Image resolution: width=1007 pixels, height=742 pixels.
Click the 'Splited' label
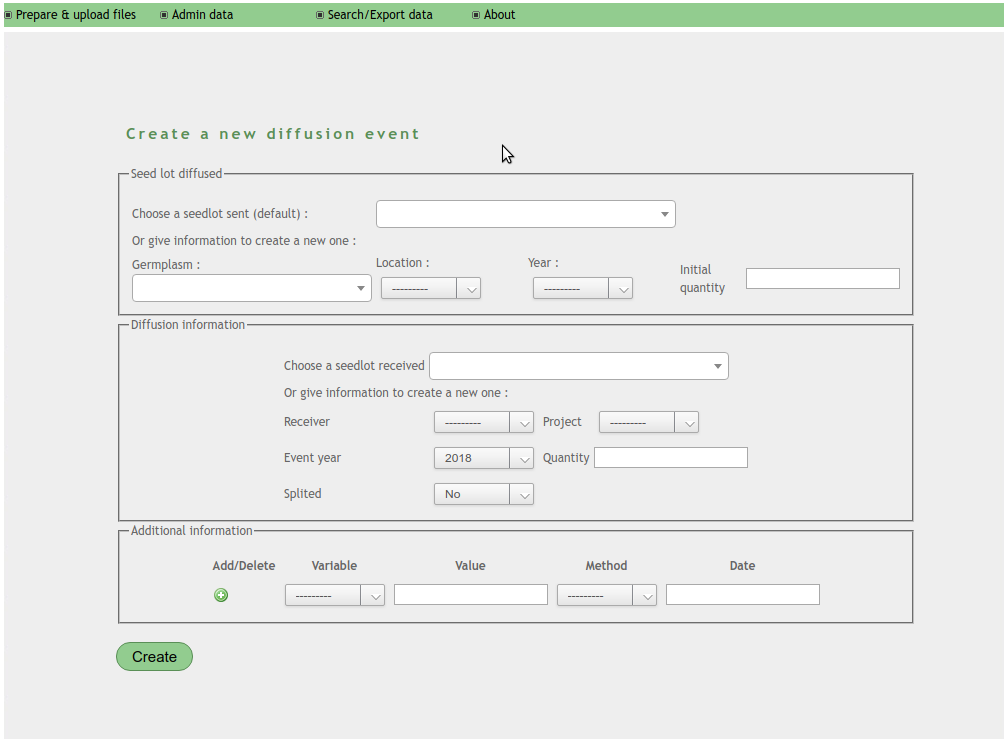coord(302,493)
